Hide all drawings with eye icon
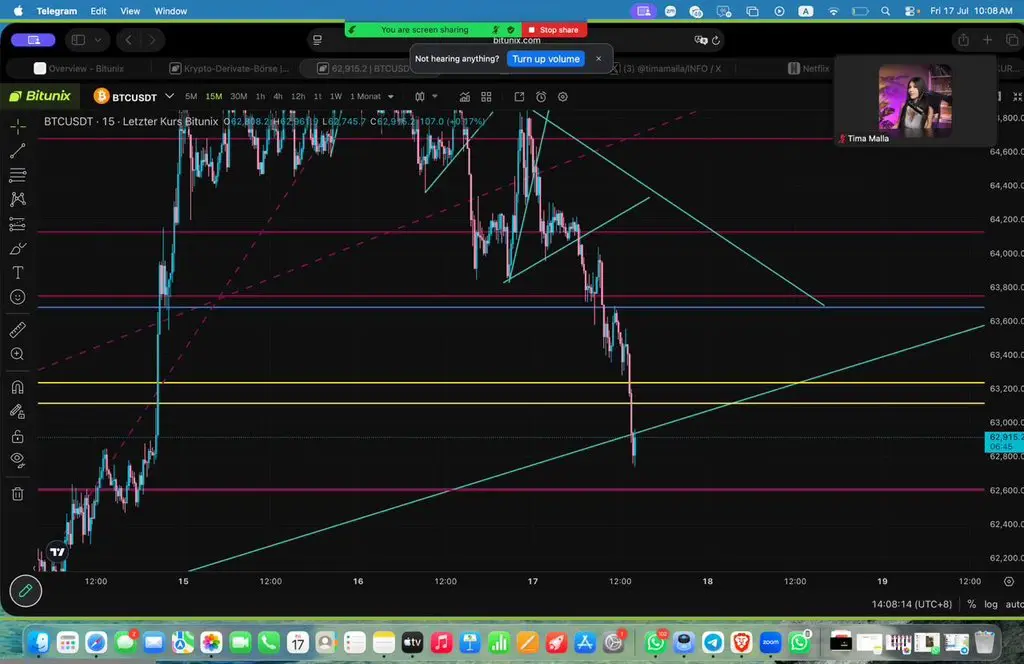1024x664 pixels. click(x=18, y=460)
